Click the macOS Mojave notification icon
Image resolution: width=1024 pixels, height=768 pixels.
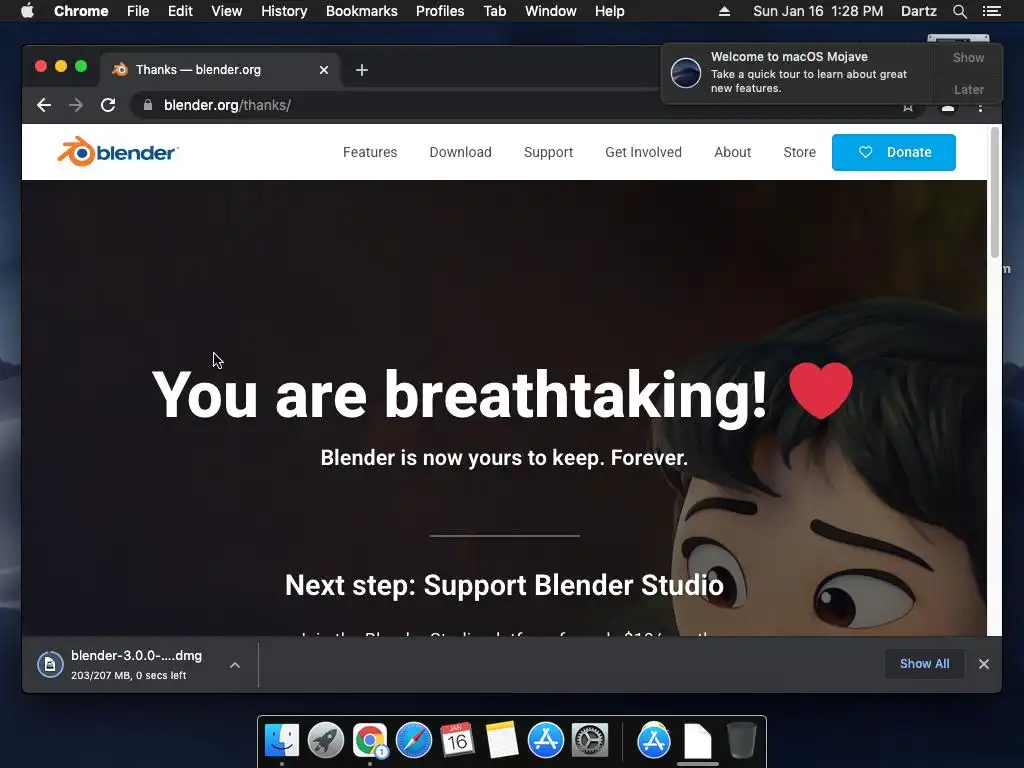[686, 72]
